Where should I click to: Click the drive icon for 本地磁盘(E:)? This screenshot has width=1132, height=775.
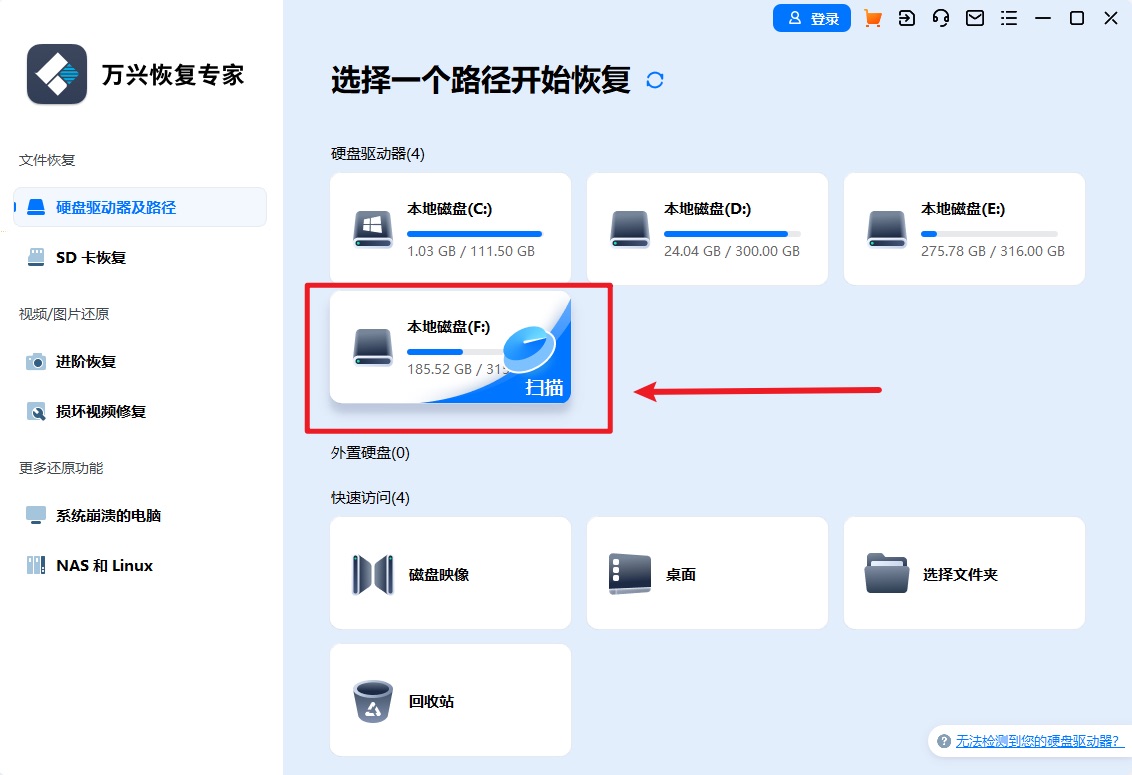pos(887,229)
